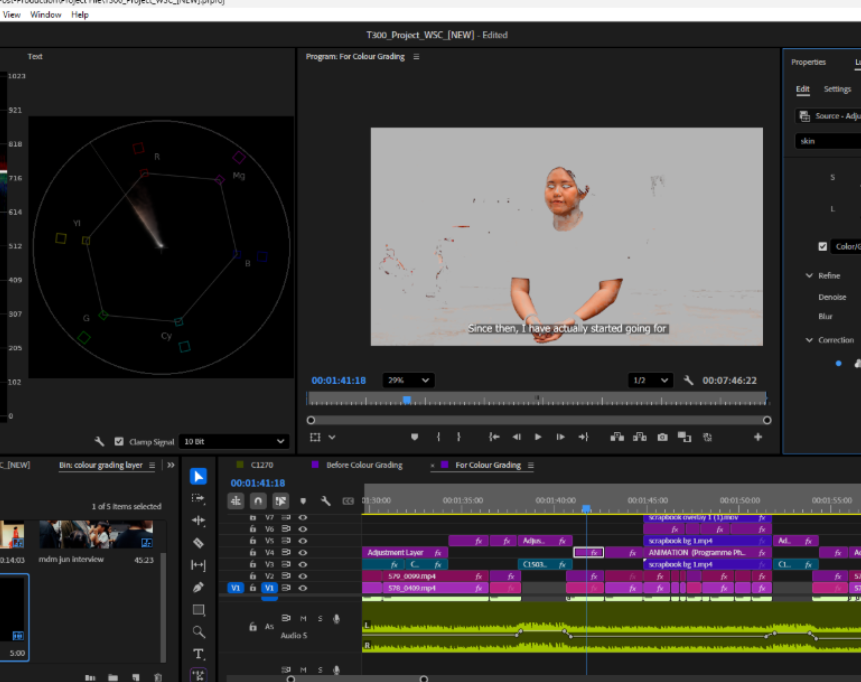Screen dimensions: 861x682
Task: Click the Program monitor navigator scrollbar
Action: 540,420
